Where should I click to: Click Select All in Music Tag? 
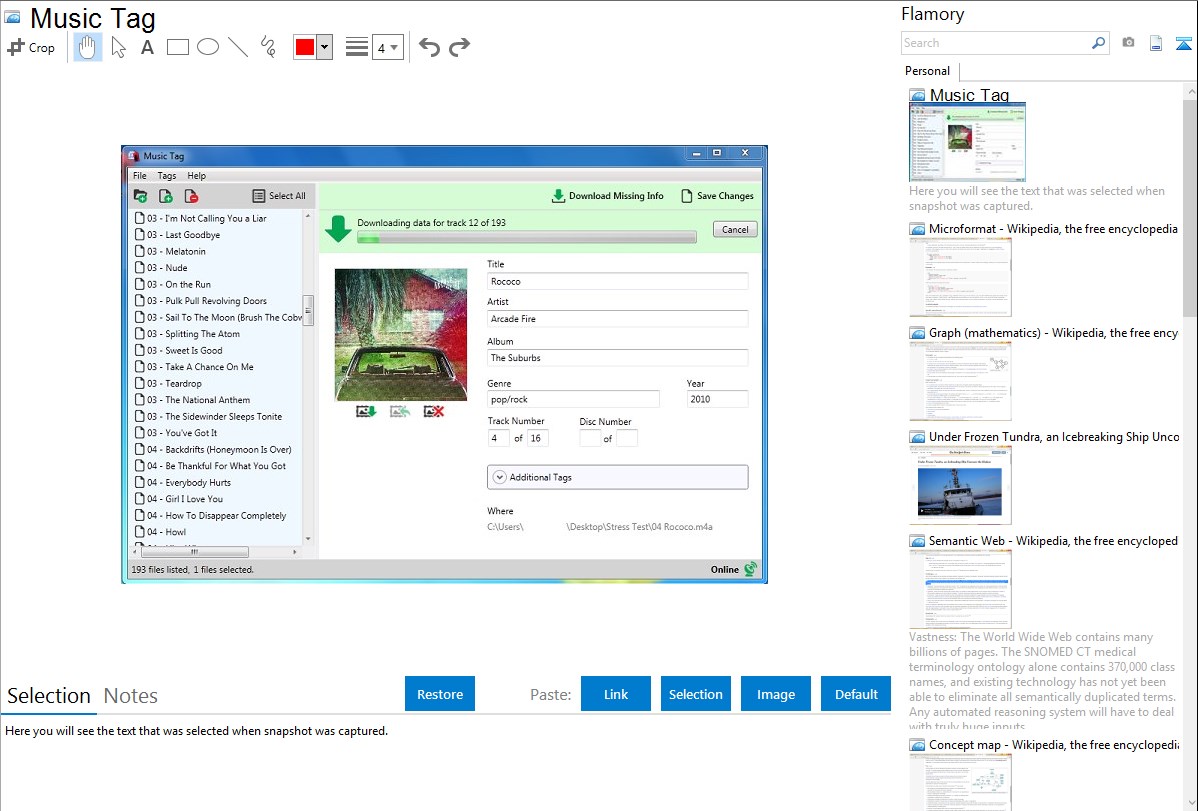[279, 196]
